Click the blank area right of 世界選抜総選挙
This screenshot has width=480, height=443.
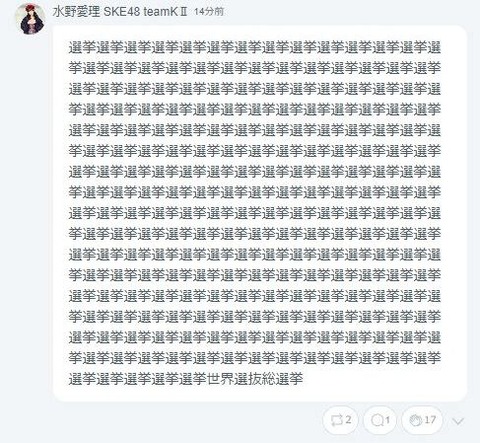tap(372, 379)
